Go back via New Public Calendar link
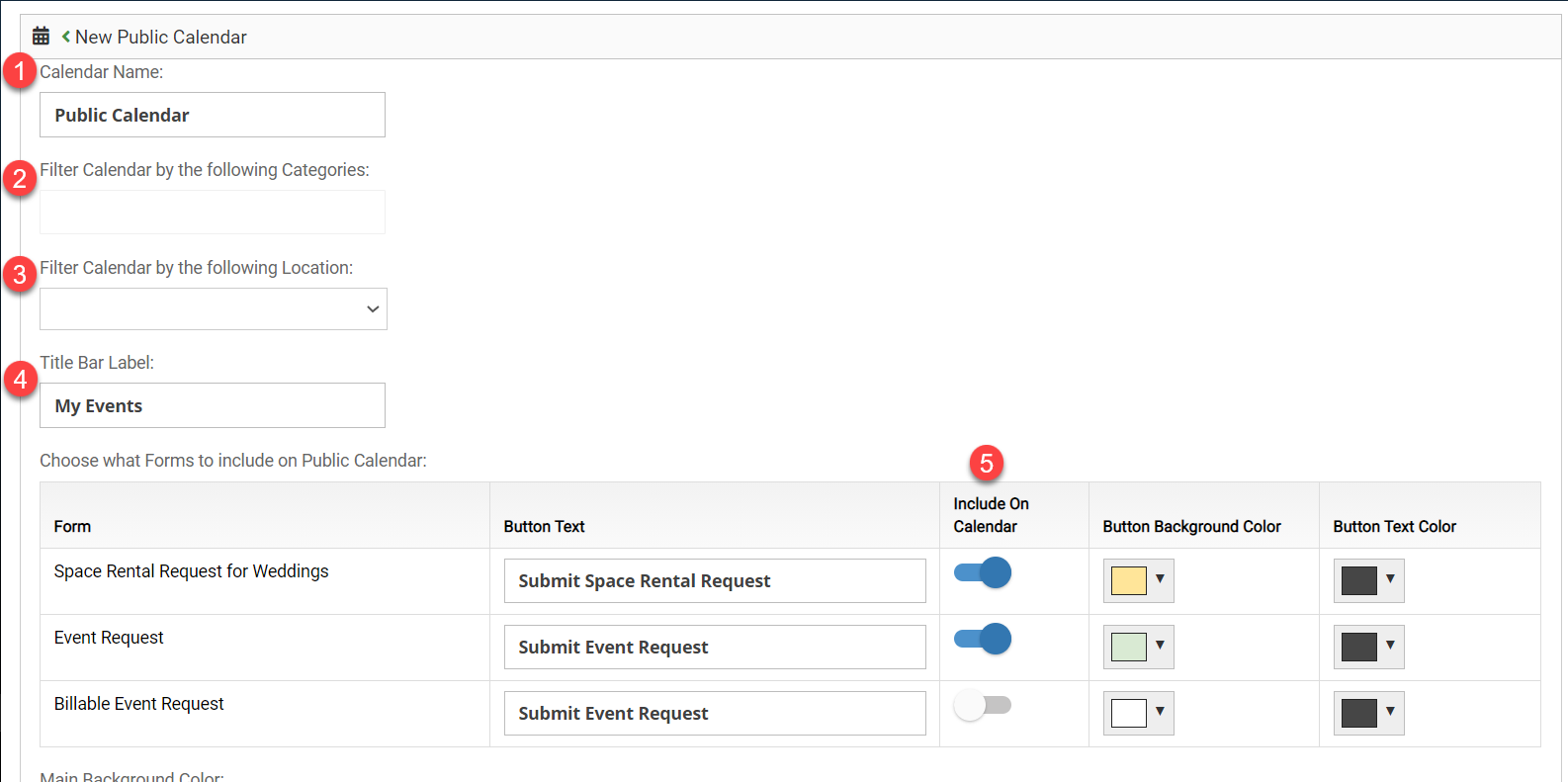The height and width of the screenshot is (782, 1568). (160, 37)
